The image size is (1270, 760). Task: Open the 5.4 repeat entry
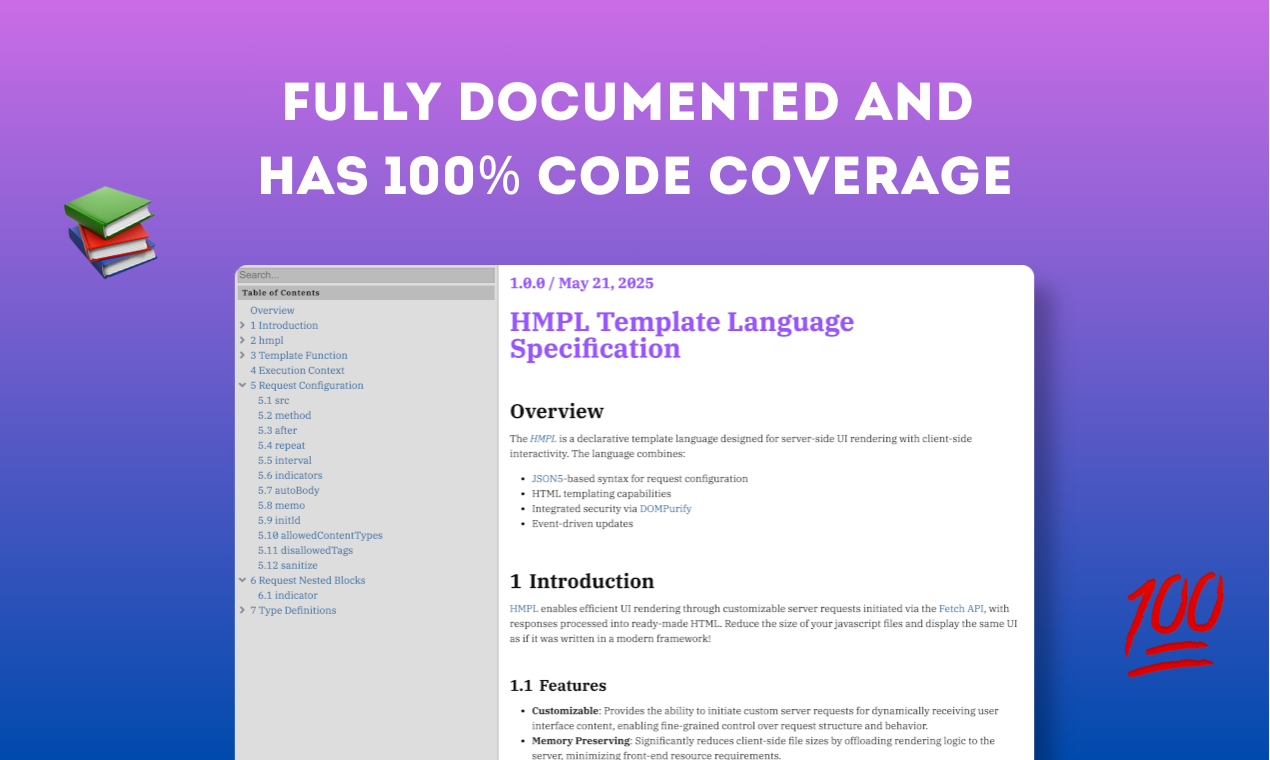coord(282,446)
